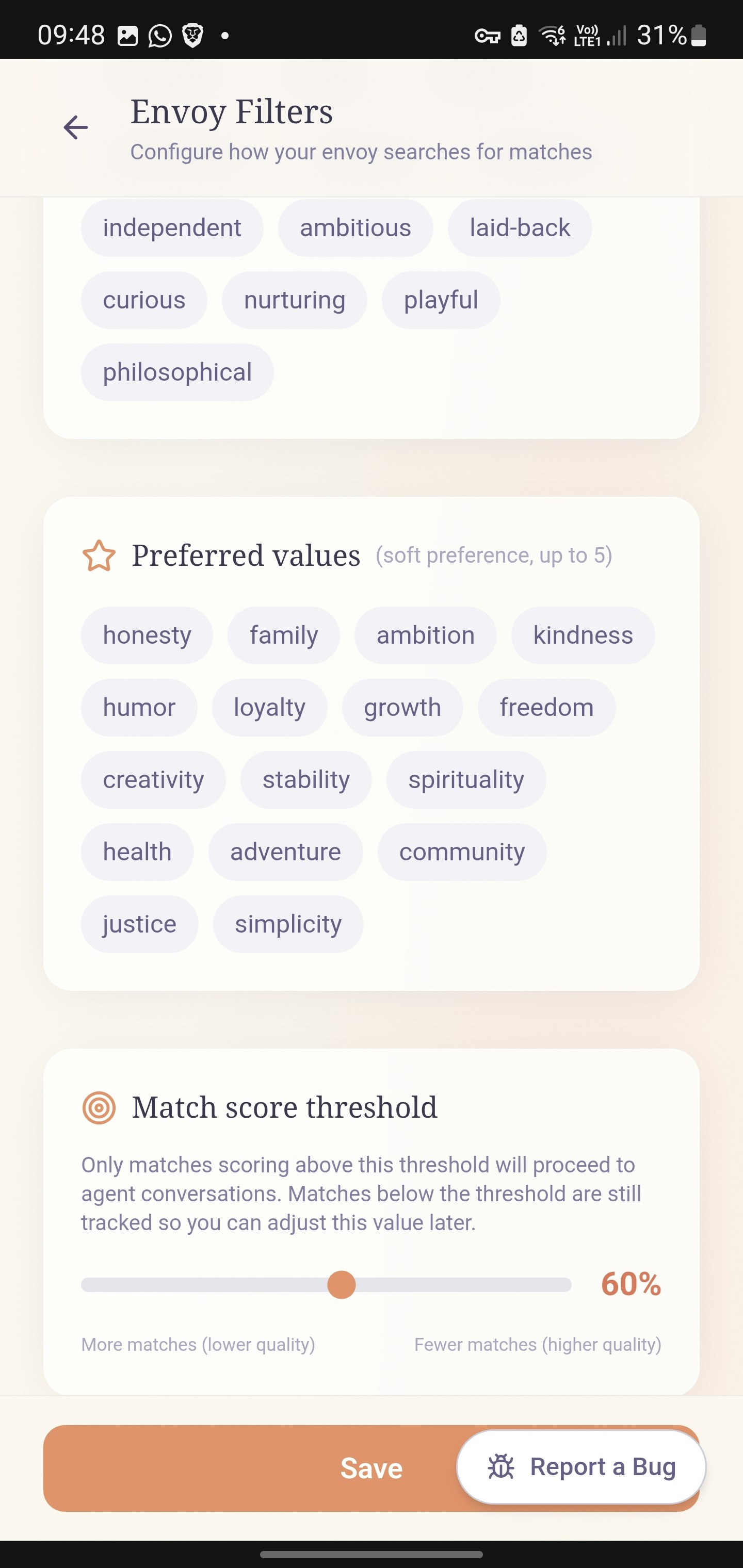743x1568 pixels.
Task: Tap the gallery image notification icon
Action: coord(127,36)
